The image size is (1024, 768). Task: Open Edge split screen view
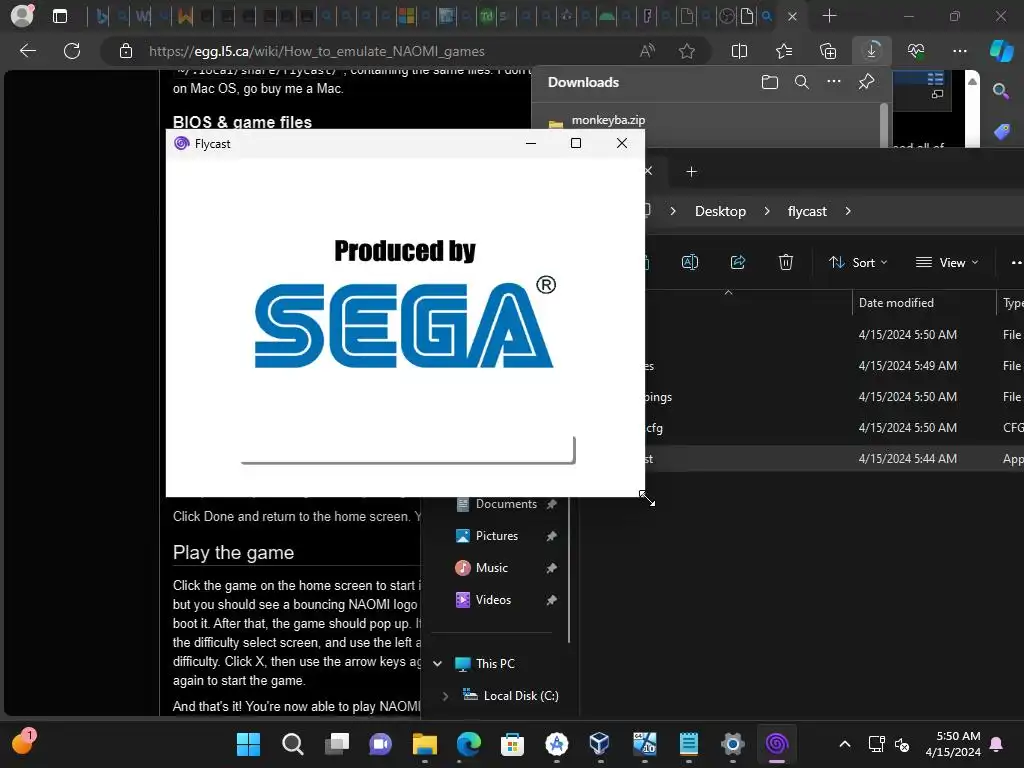click(739, 51)
